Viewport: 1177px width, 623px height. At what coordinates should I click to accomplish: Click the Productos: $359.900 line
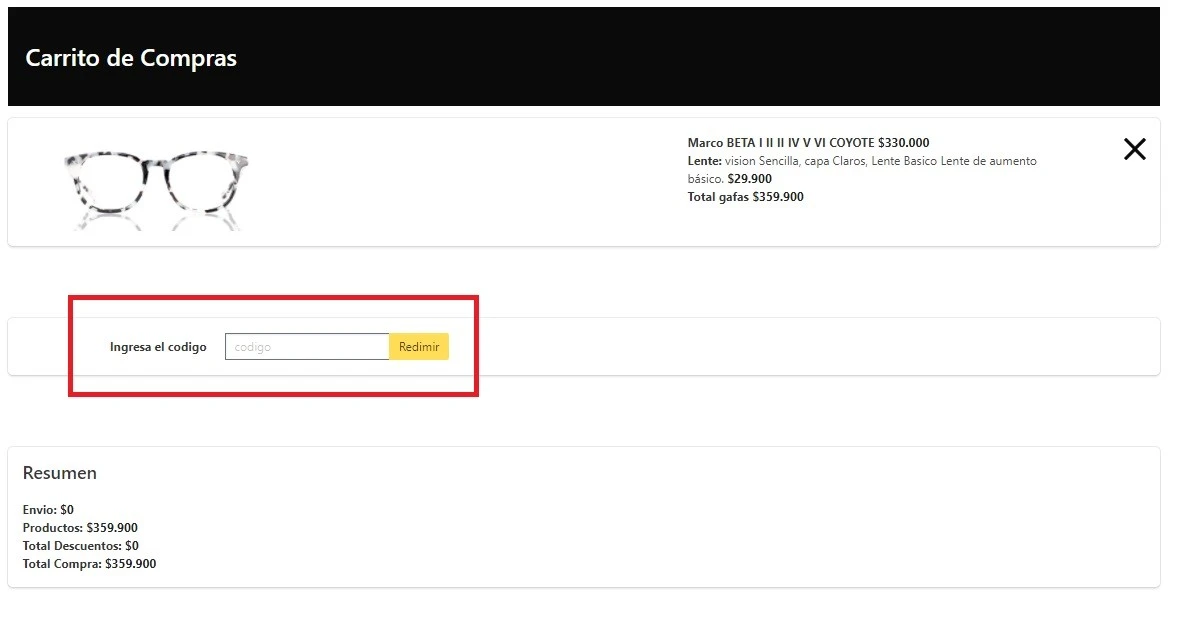pos(80,528)
